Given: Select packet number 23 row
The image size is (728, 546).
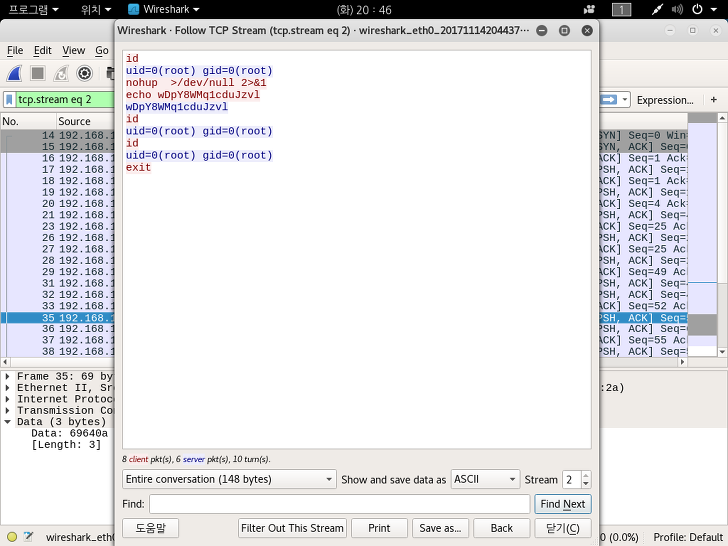Looking at the screenshot, I should [x=58, y=227].
